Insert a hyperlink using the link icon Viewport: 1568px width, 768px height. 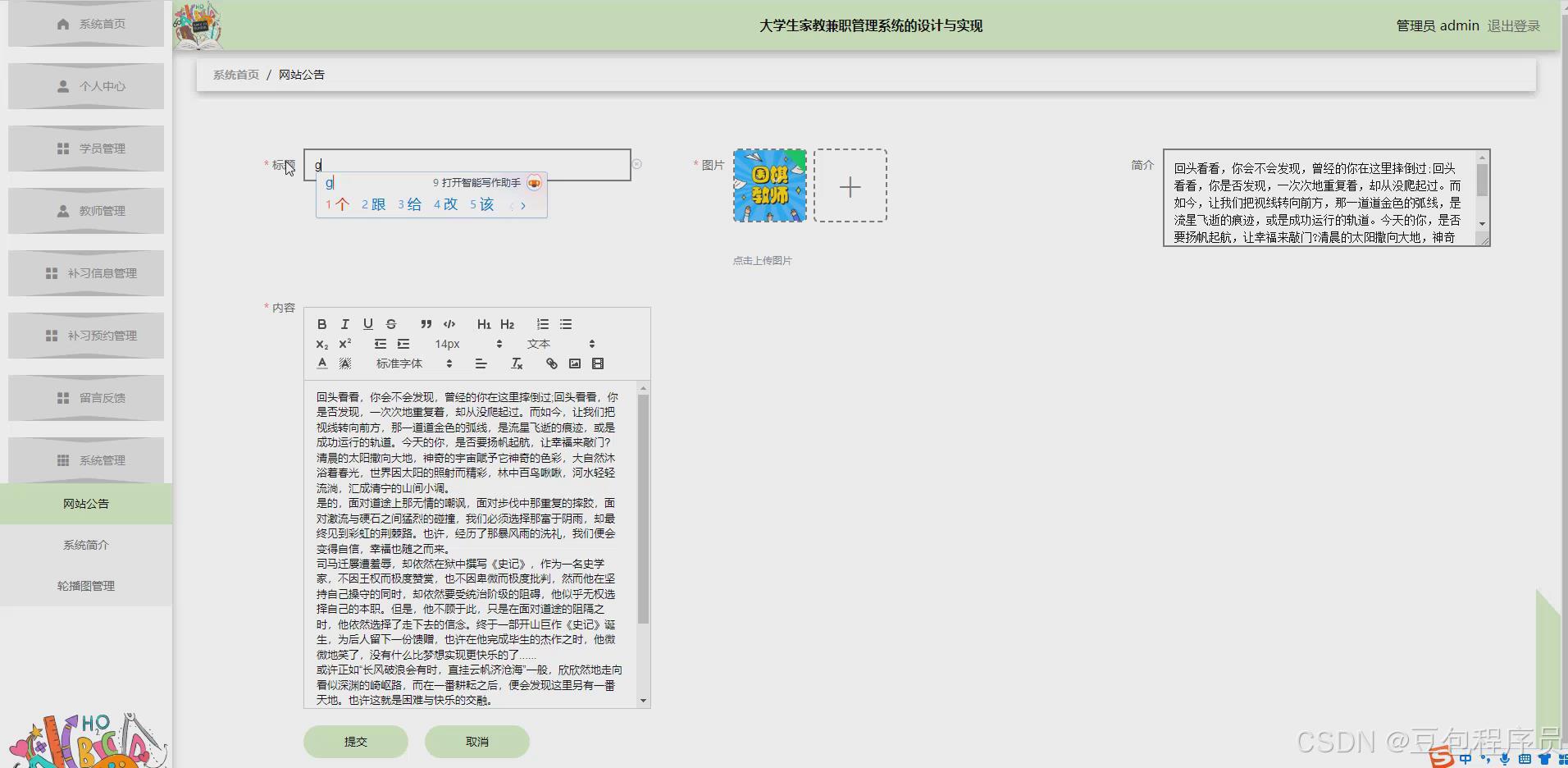(550, 363)
